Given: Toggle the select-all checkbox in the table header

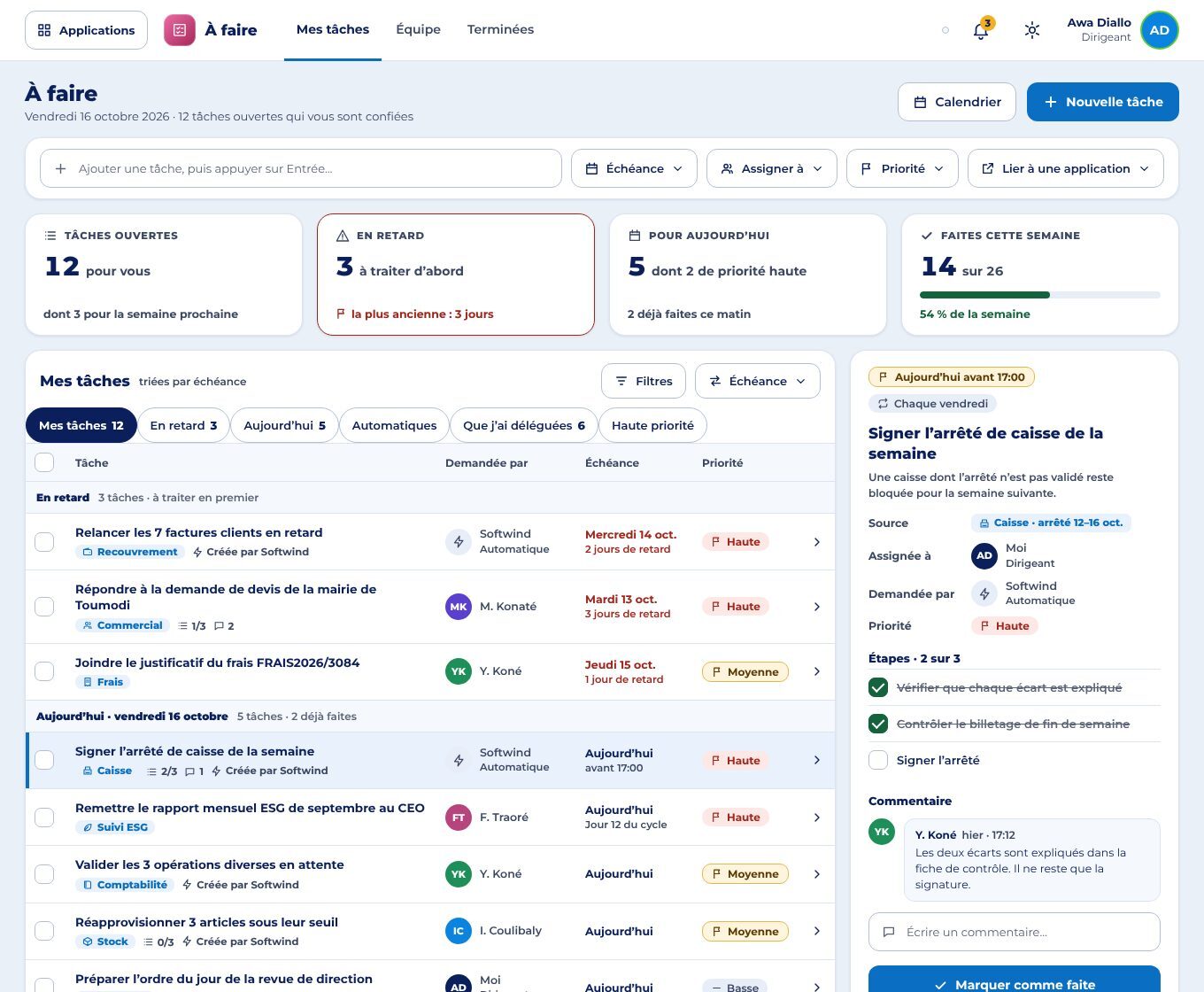Looking at the screenshot, I should pos(44,462).
